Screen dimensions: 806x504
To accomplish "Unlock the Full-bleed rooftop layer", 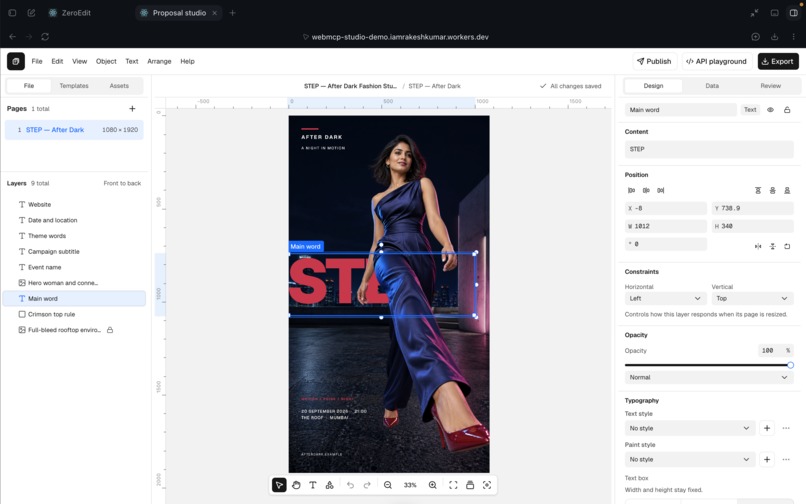I will [109, 330].
